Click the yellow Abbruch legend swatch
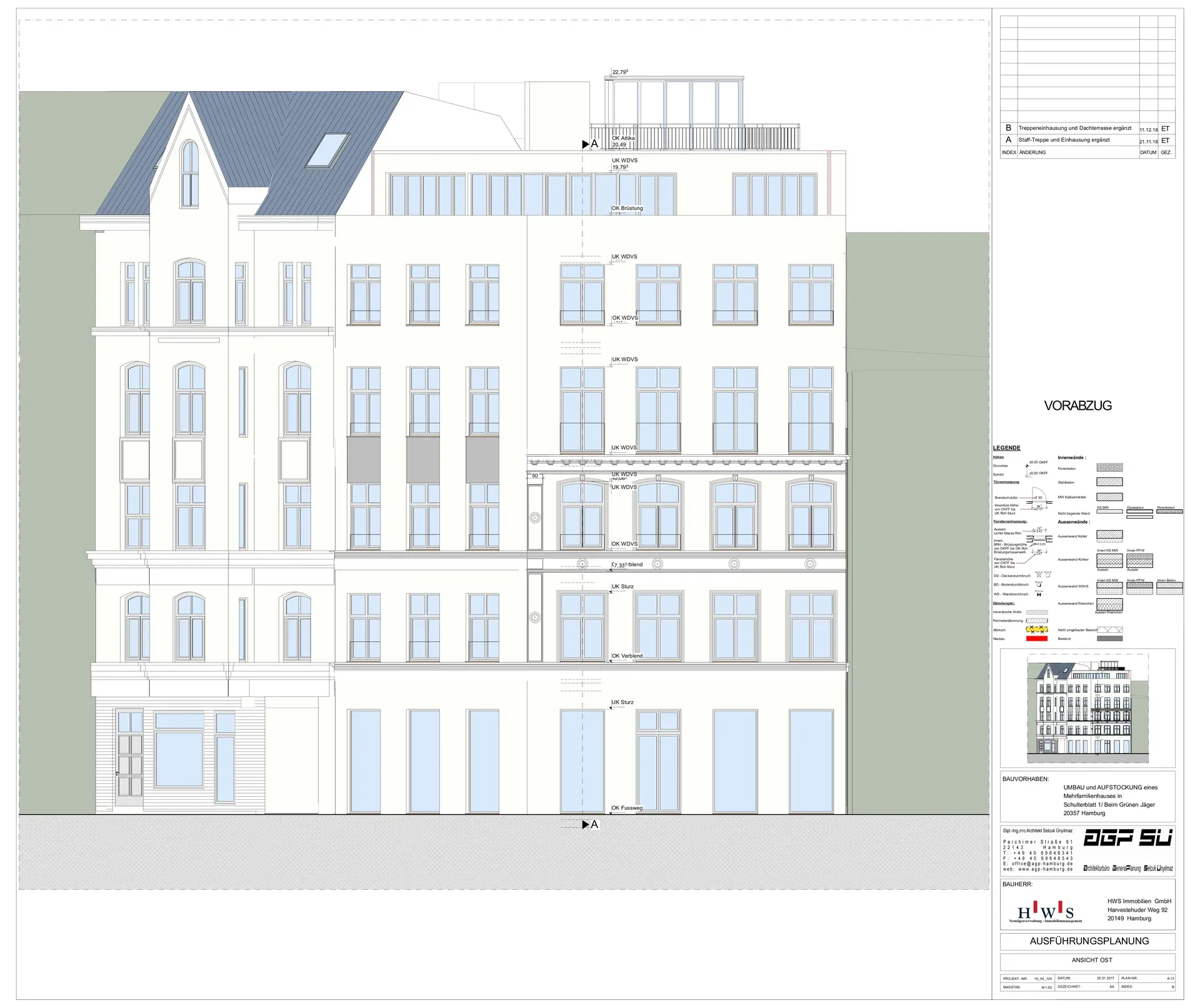Viewport: 1200px width, 1008px height. [x=1037, y=629]
